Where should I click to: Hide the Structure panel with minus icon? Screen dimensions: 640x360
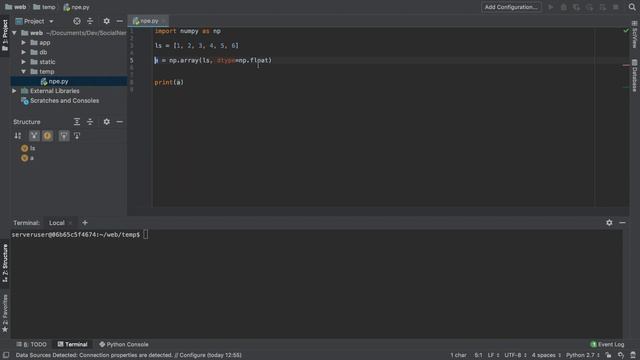119,122
